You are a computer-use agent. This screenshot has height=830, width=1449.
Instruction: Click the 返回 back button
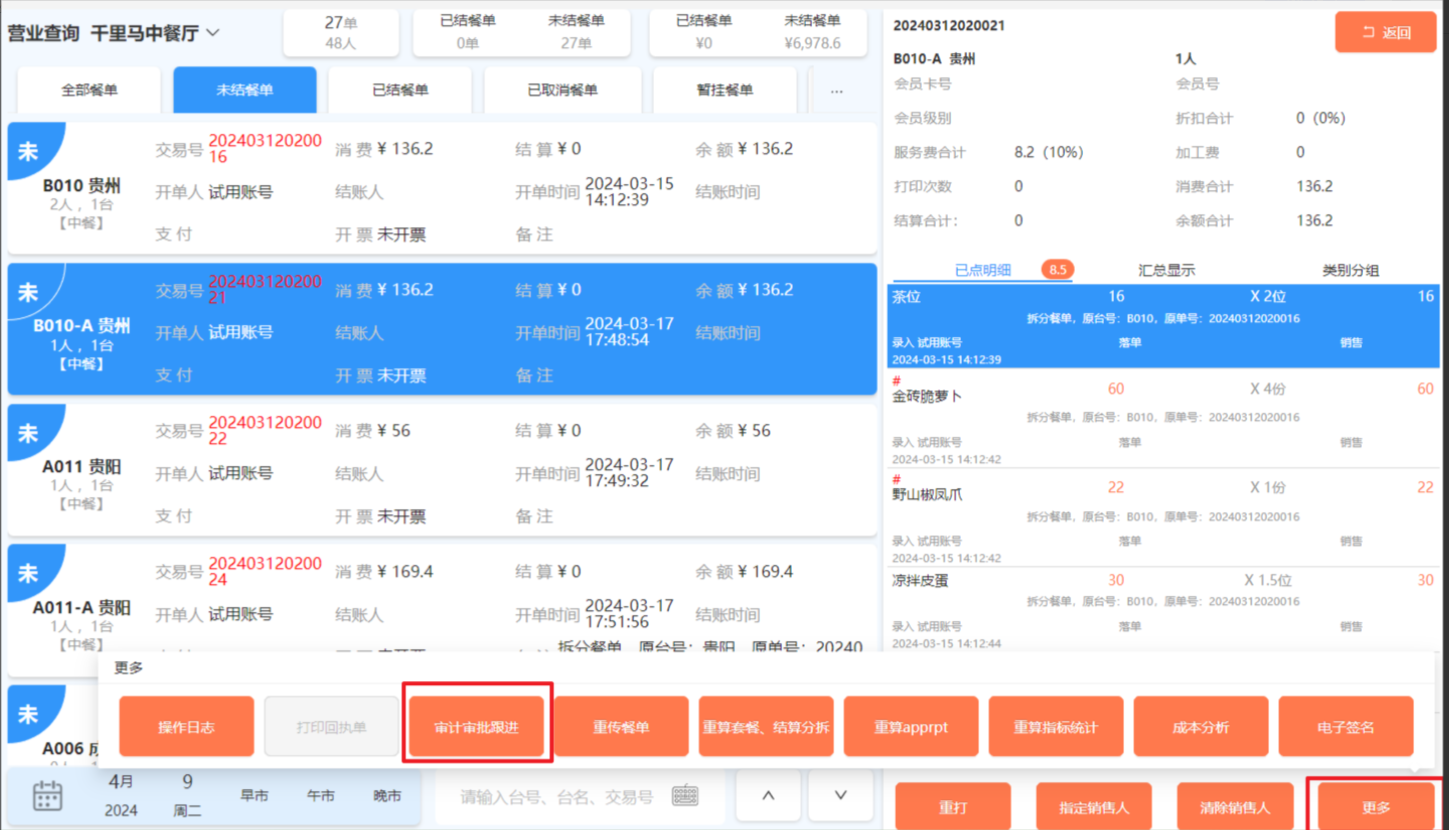pyautogui.click(x=1385, y=32)
